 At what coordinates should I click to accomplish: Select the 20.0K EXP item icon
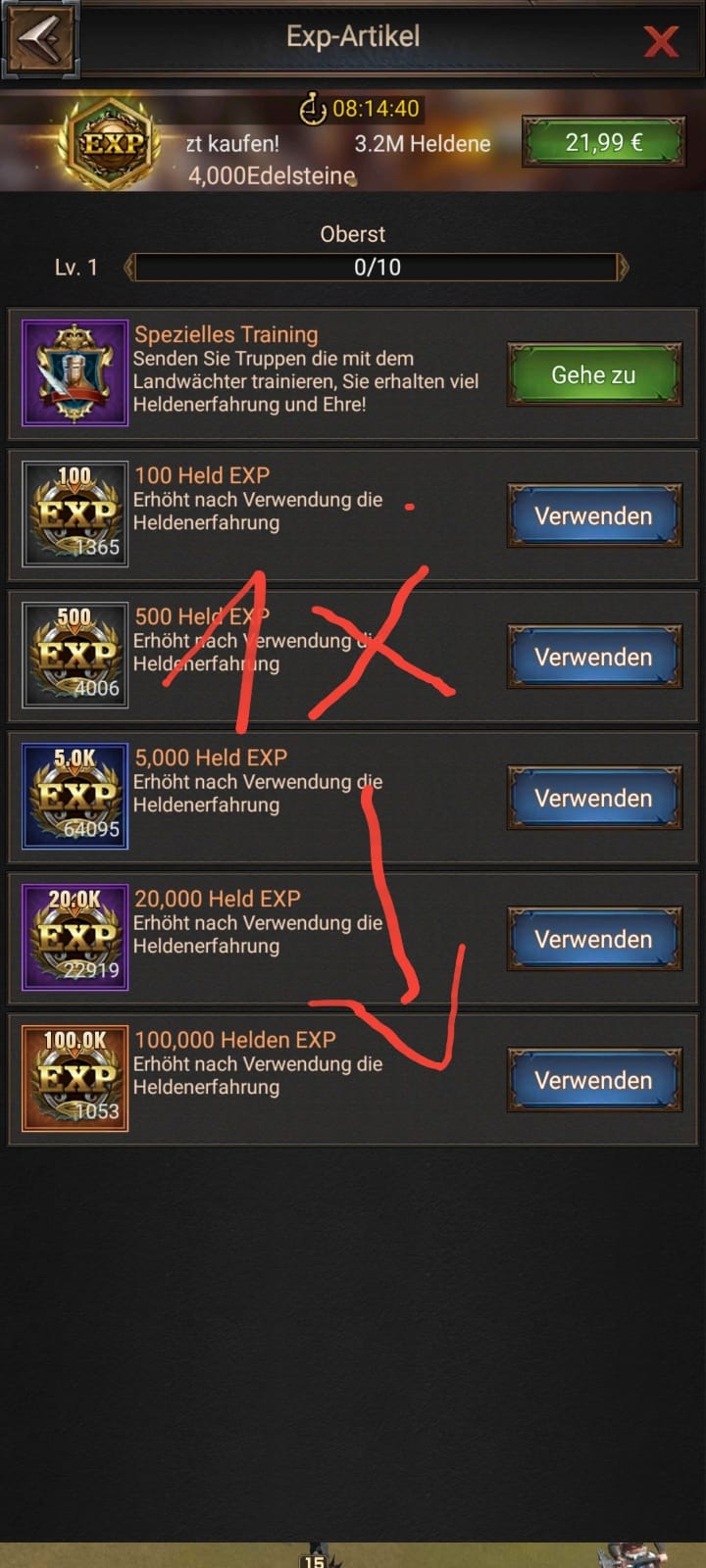pos(76,937)
